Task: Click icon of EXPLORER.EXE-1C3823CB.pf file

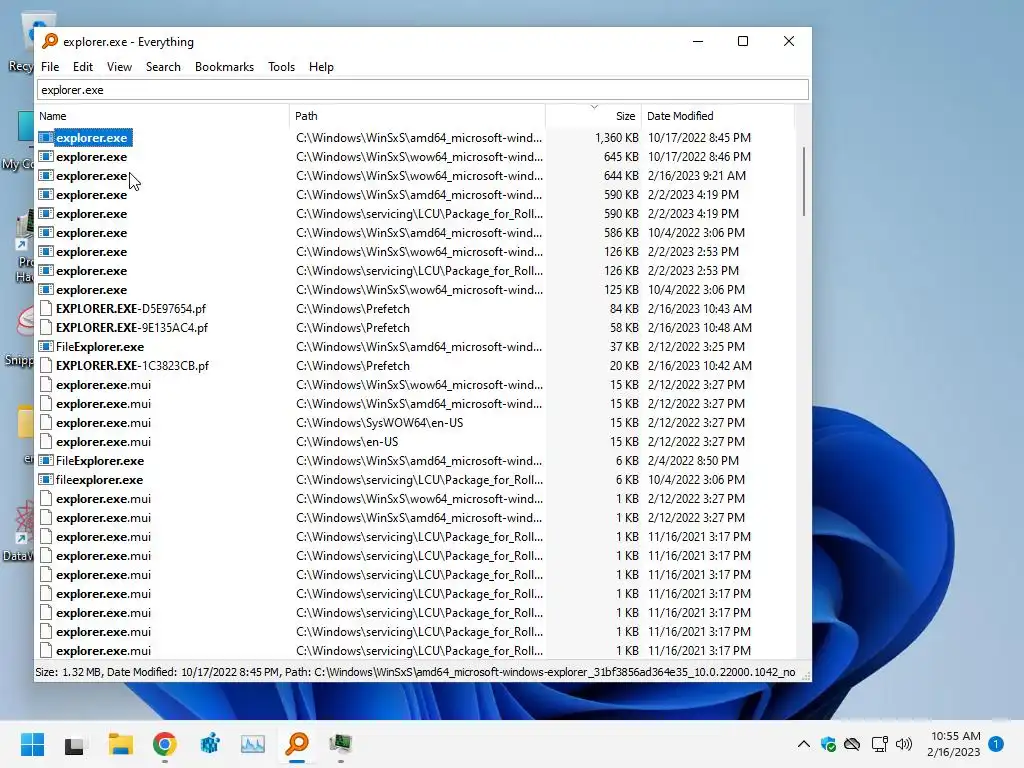Action: click(46, 366)
